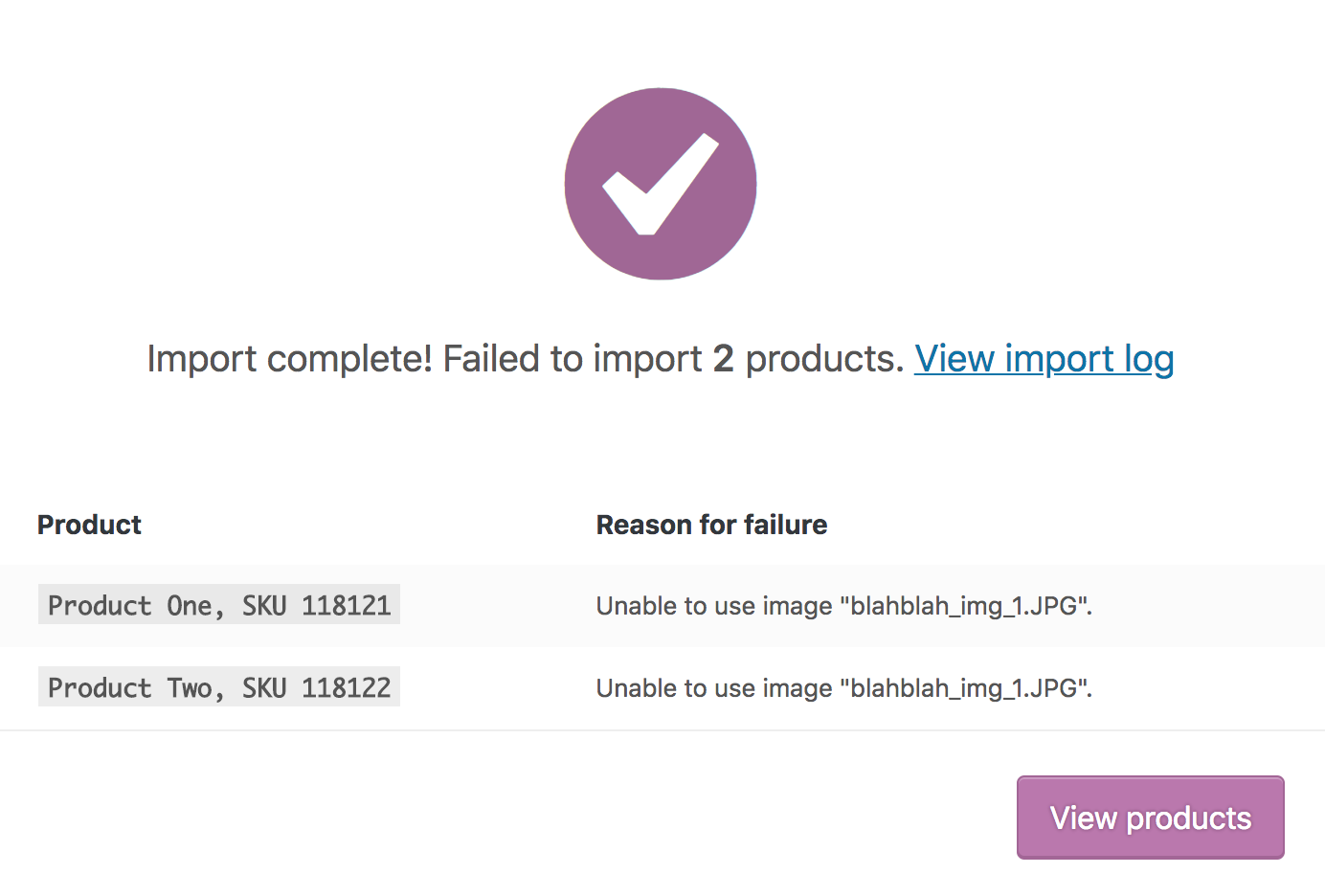Viewport: 1325px width, 896px height.
Task: Select the Product One, SKU 118121 entry
Action: click(x=219, y=605)
